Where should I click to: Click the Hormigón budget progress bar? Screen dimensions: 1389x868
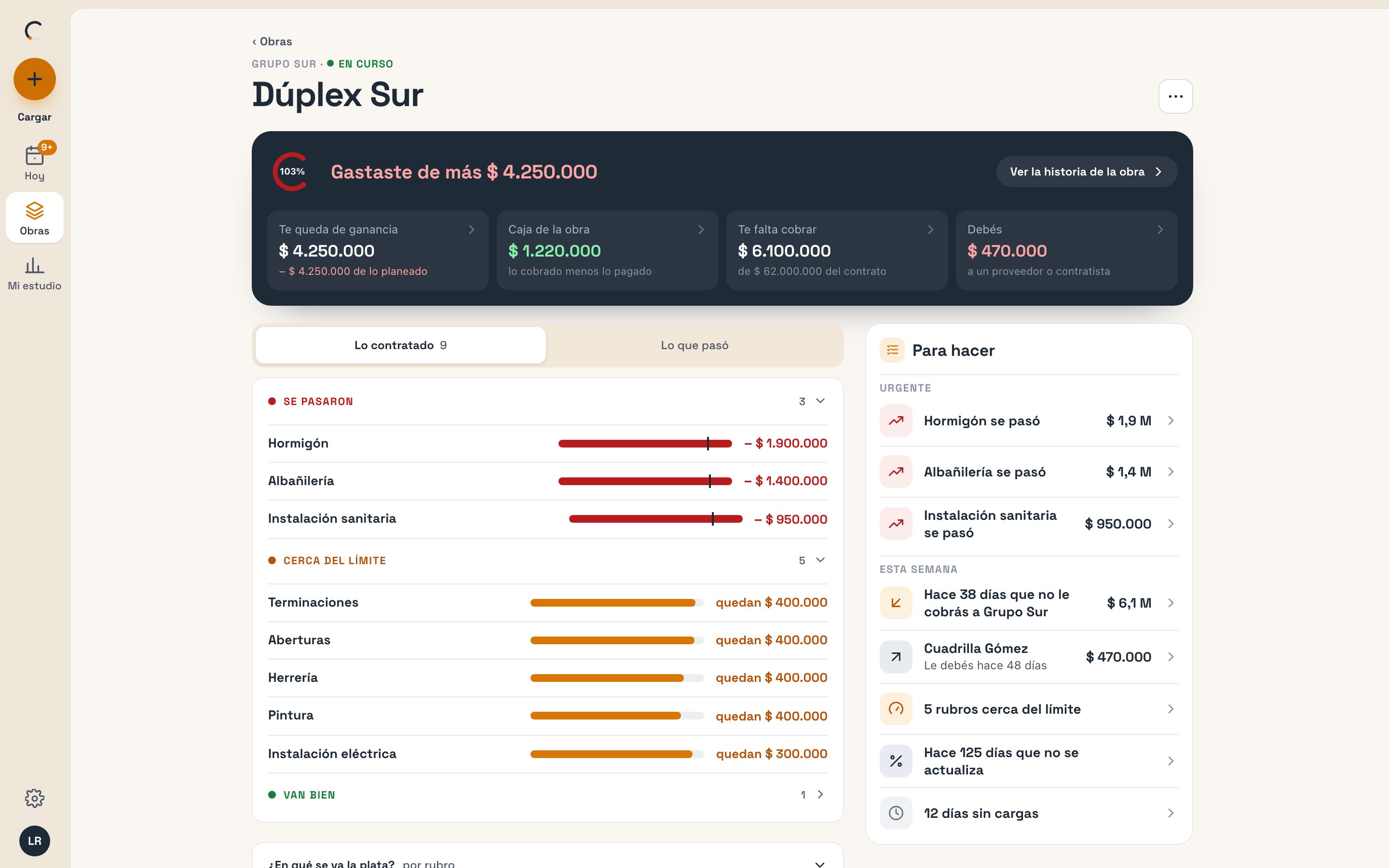[x=645, y=443]
